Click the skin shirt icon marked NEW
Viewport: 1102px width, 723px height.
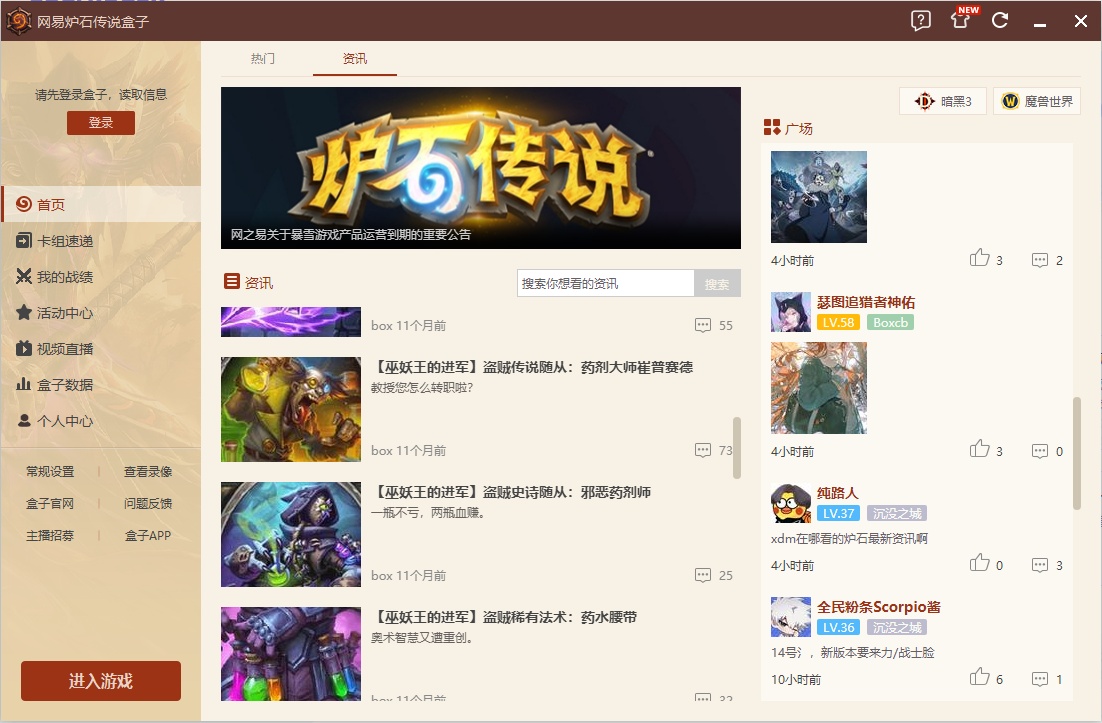point(961,19)
